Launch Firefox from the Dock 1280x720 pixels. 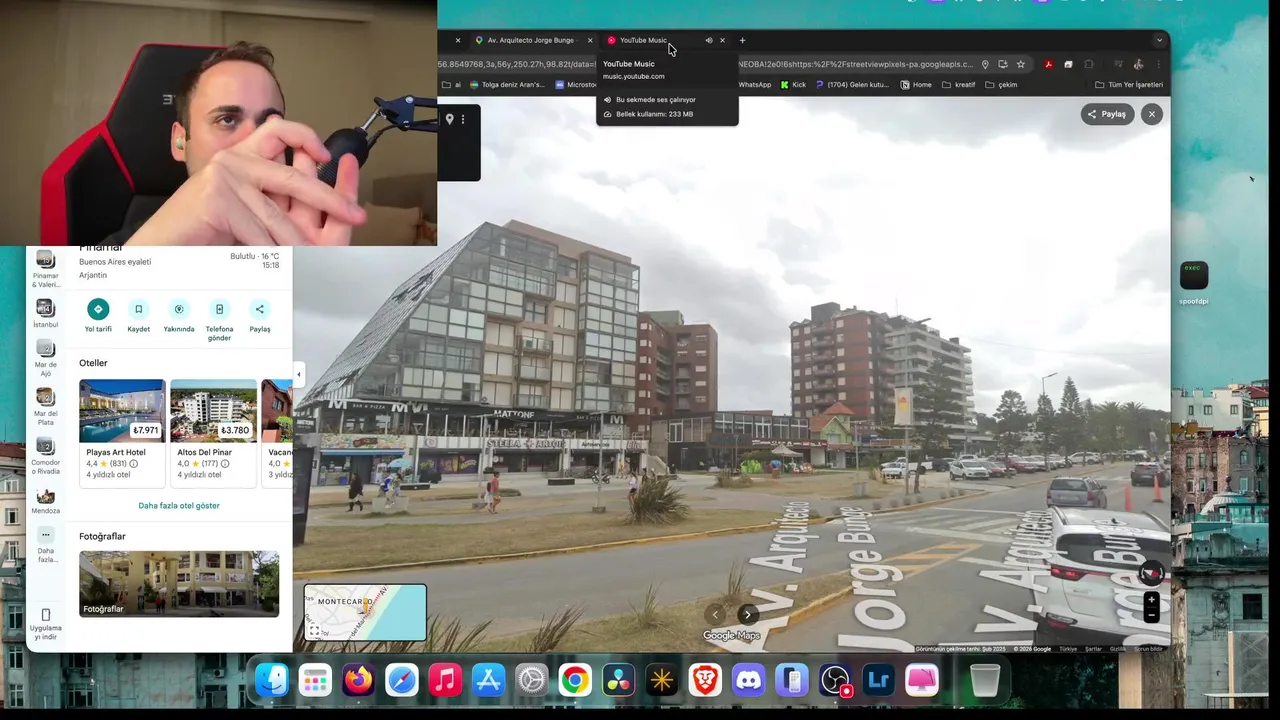[358, 681]
